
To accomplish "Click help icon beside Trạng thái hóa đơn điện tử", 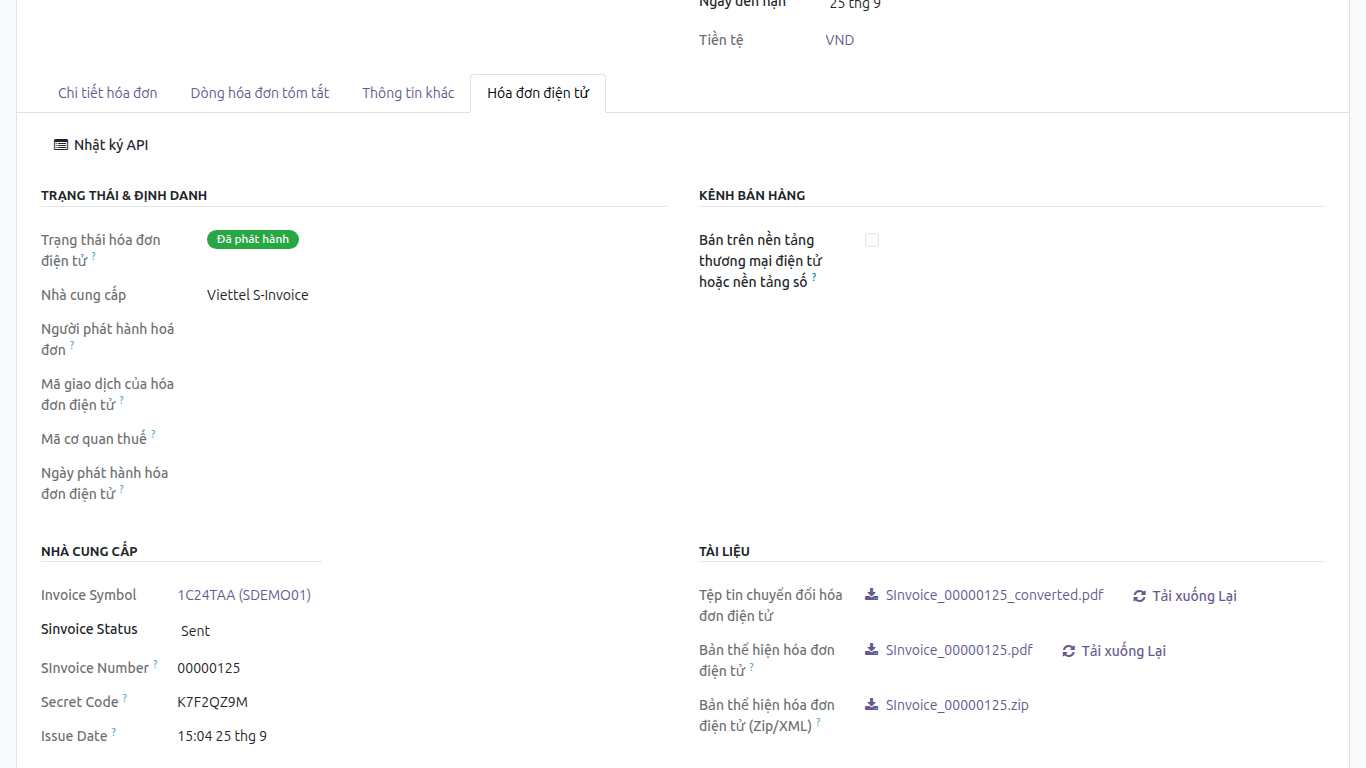I will 94,256.
